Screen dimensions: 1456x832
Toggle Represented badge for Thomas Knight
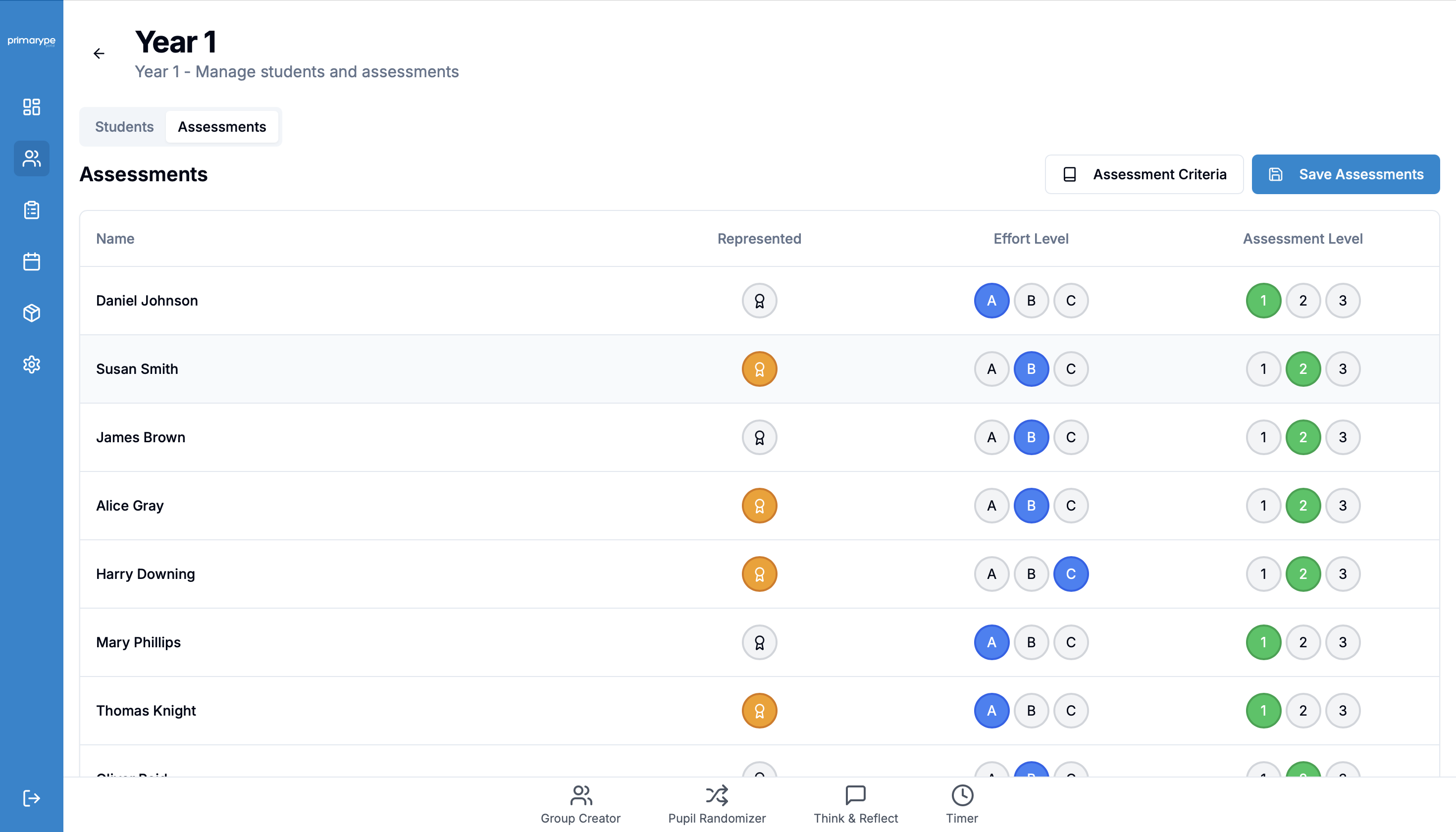pos(759,710)
